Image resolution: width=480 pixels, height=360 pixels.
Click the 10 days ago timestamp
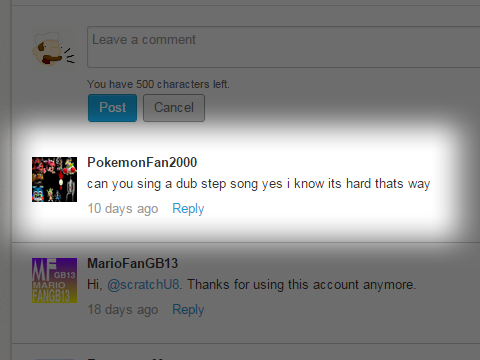(x=123, y=209)
